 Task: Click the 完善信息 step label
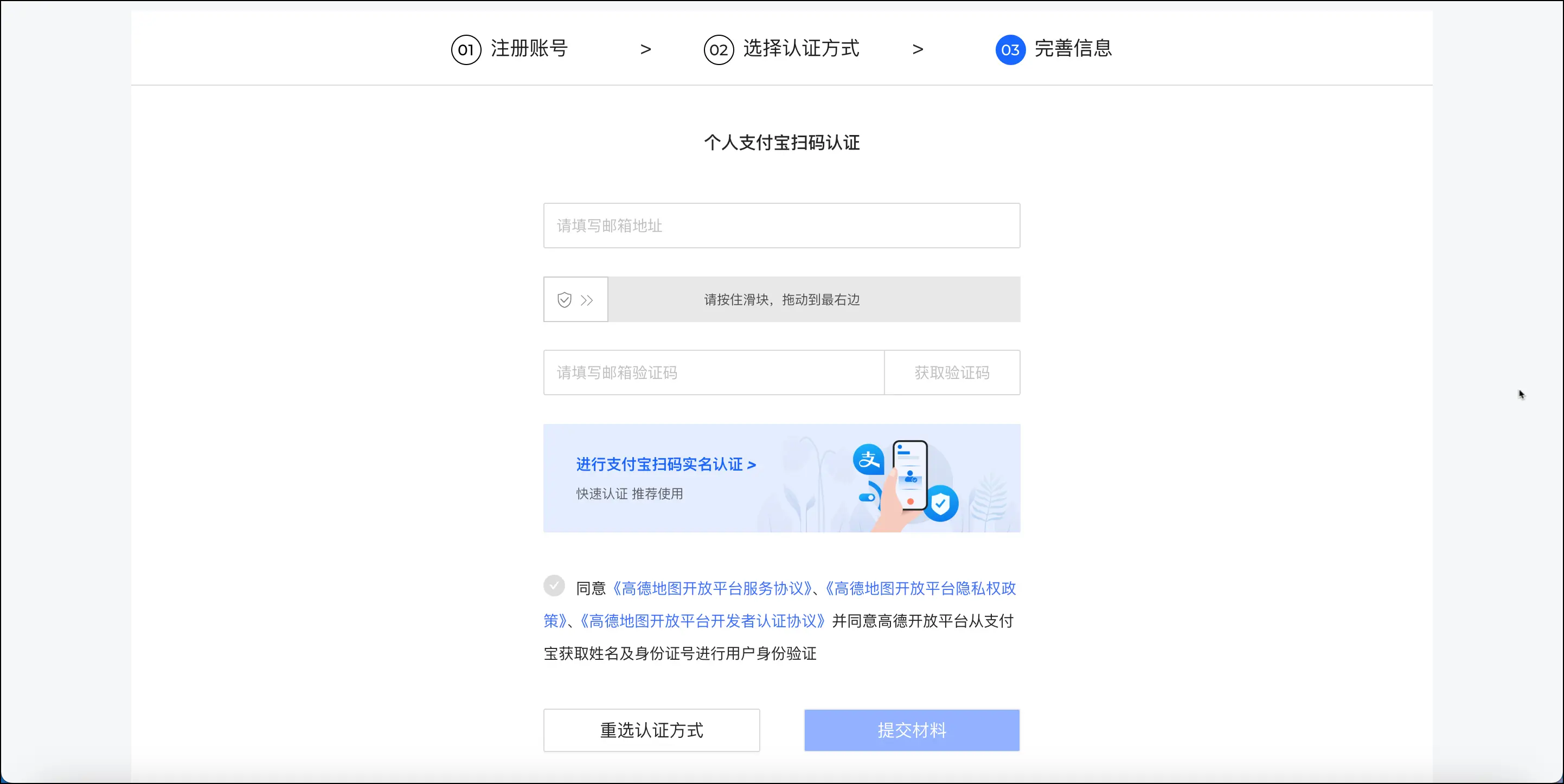(x=1073, y=49)
